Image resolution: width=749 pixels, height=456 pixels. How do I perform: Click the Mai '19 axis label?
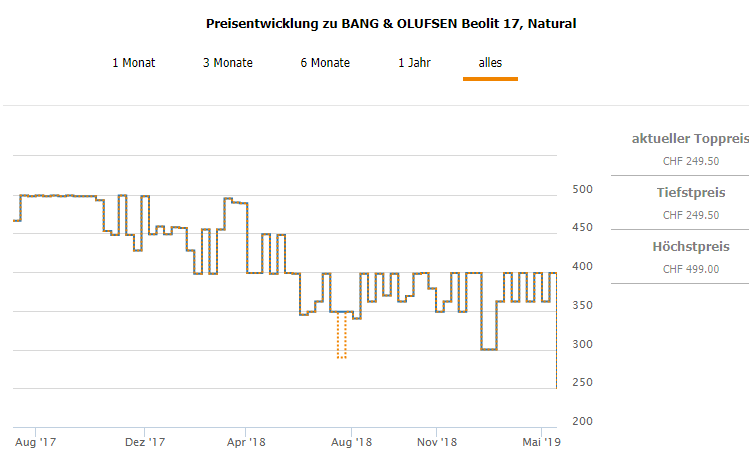point(540,441)
